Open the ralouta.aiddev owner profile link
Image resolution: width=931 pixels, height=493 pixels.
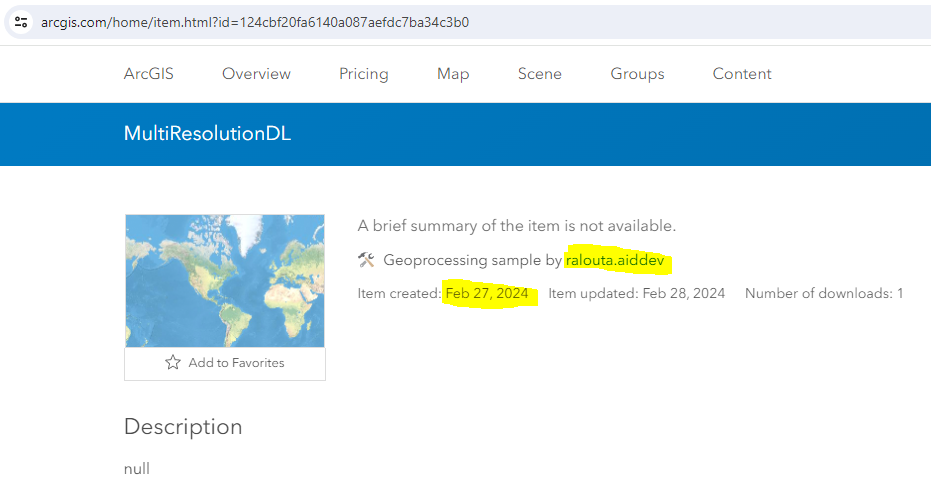[x=615, y=261]
